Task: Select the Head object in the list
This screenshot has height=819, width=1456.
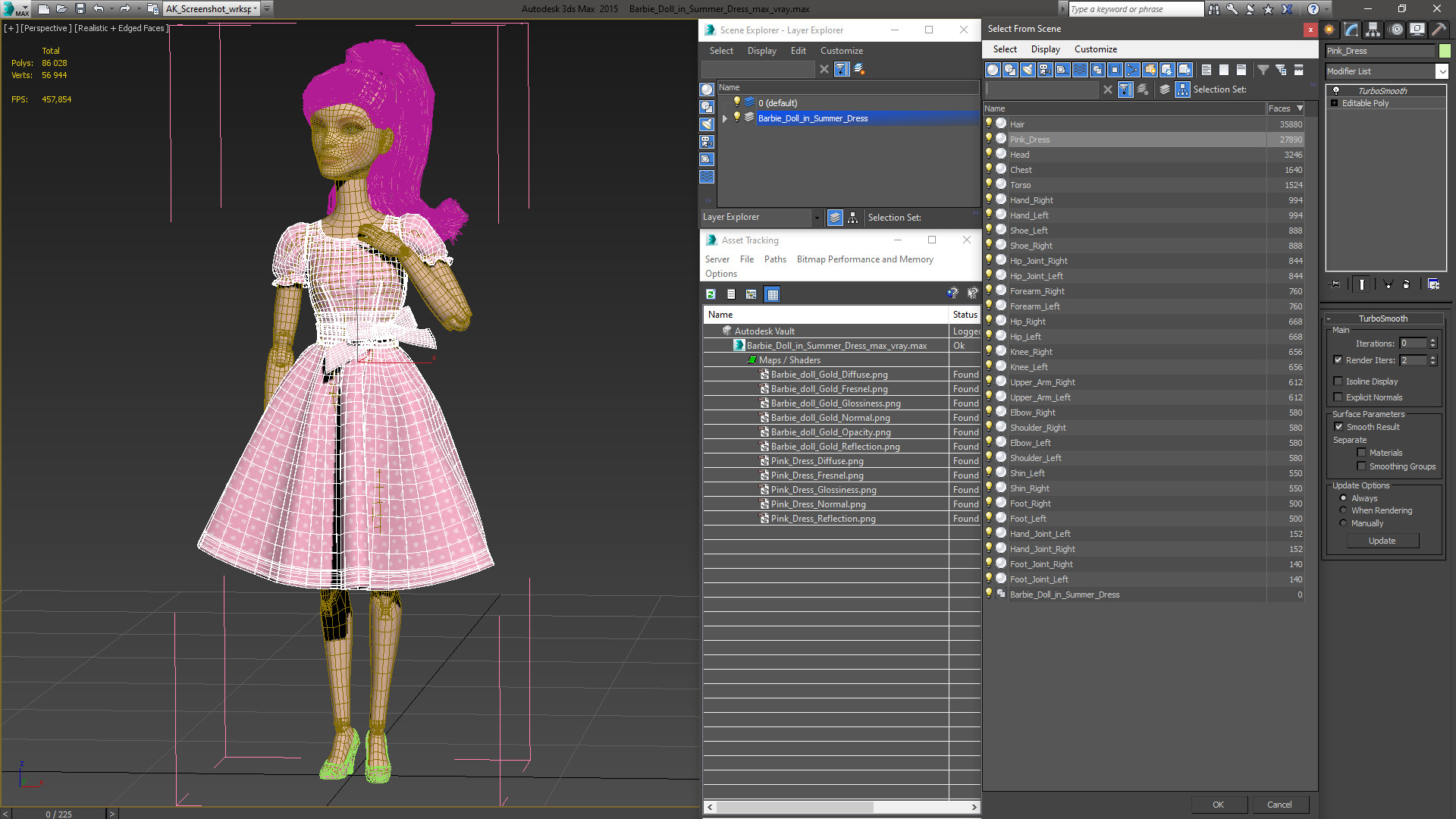Action: tap(1019, 155)
